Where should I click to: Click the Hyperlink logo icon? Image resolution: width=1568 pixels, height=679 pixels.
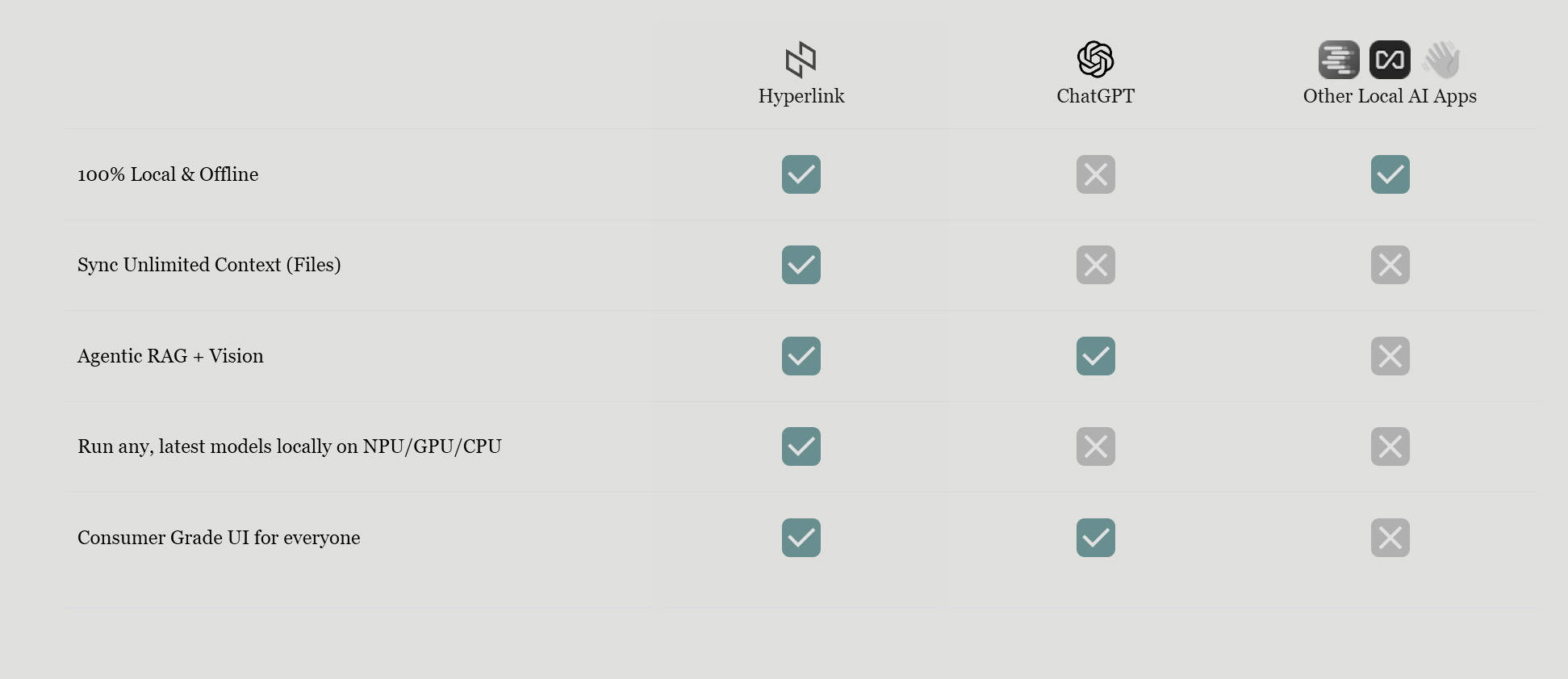click(801, 60)
